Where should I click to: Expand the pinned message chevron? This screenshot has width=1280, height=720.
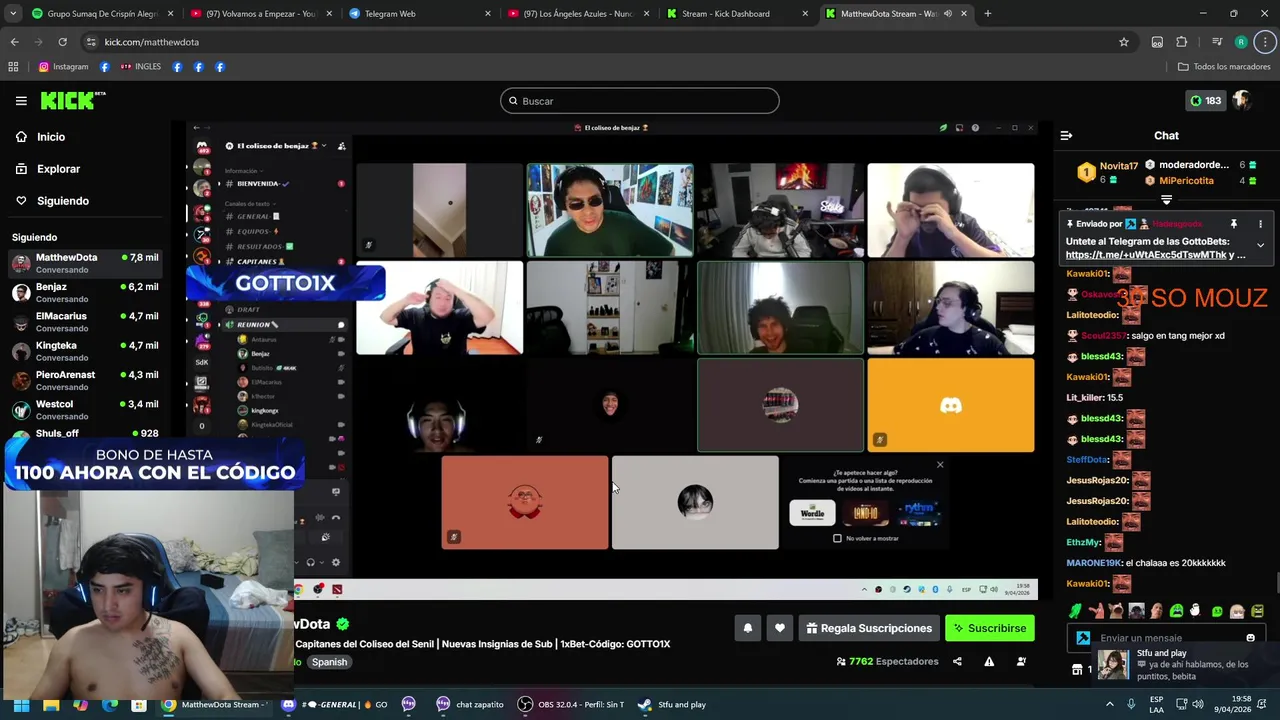coord(1260,245)
